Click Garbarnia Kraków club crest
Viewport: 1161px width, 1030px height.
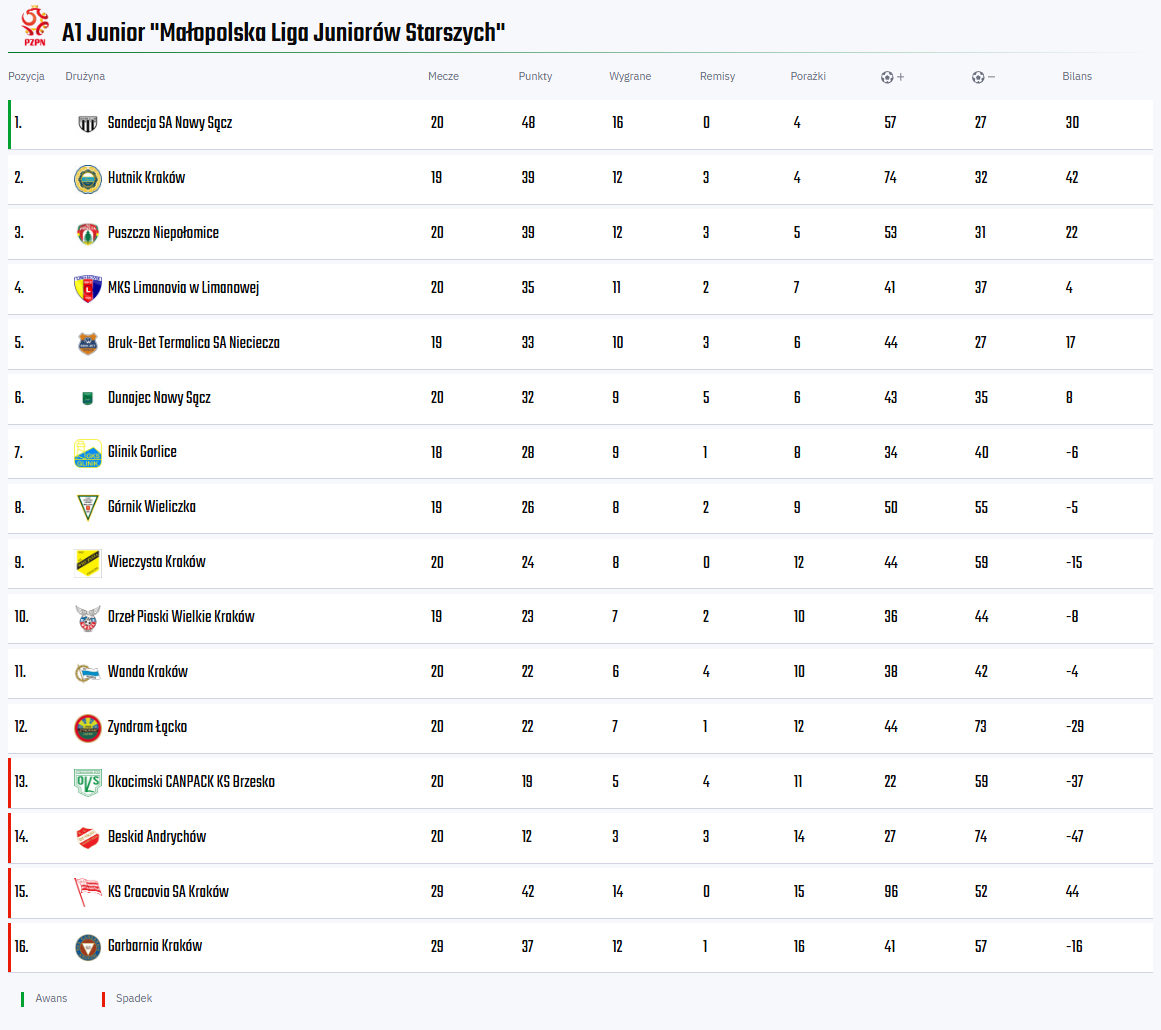tap(88, 947)
